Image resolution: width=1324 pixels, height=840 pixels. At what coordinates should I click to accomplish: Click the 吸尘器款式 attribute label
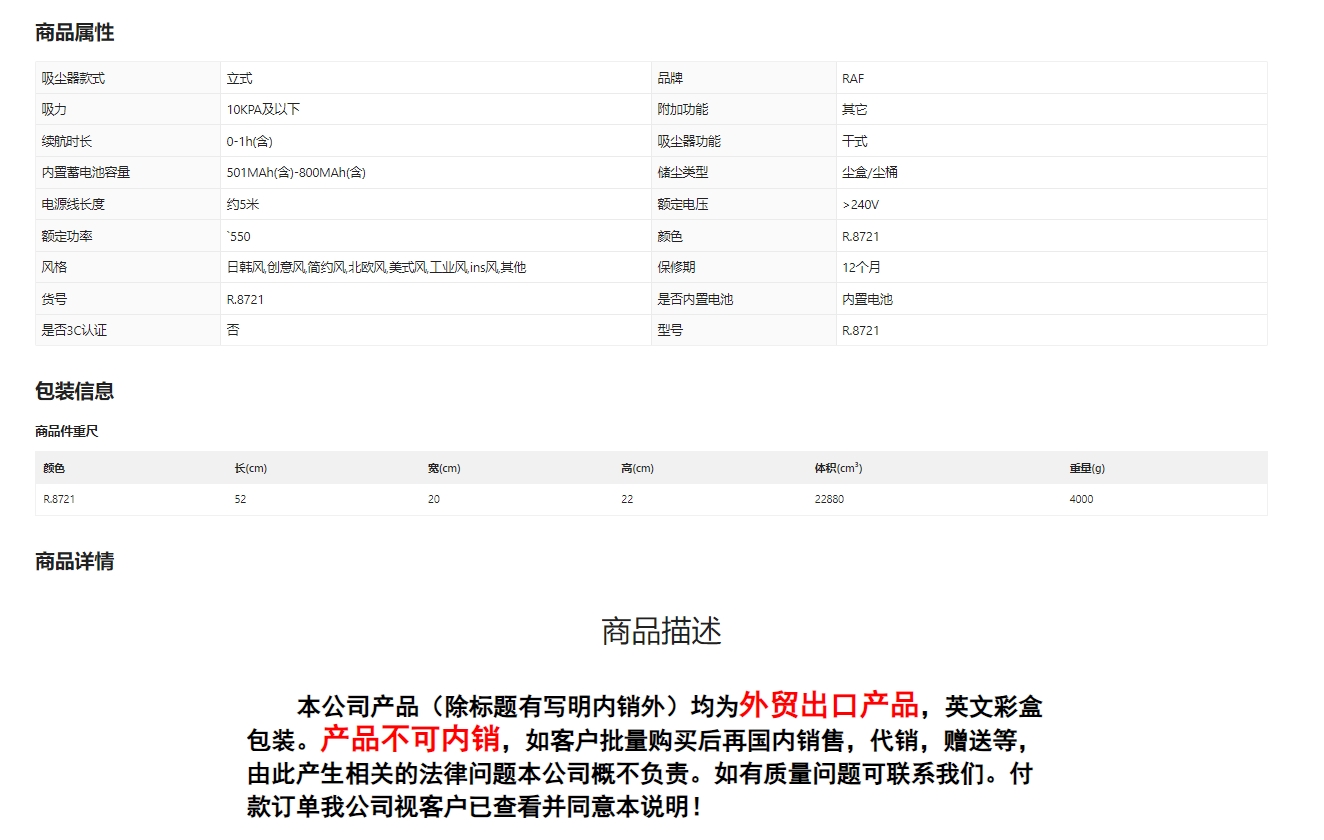(x=73, y=78)
